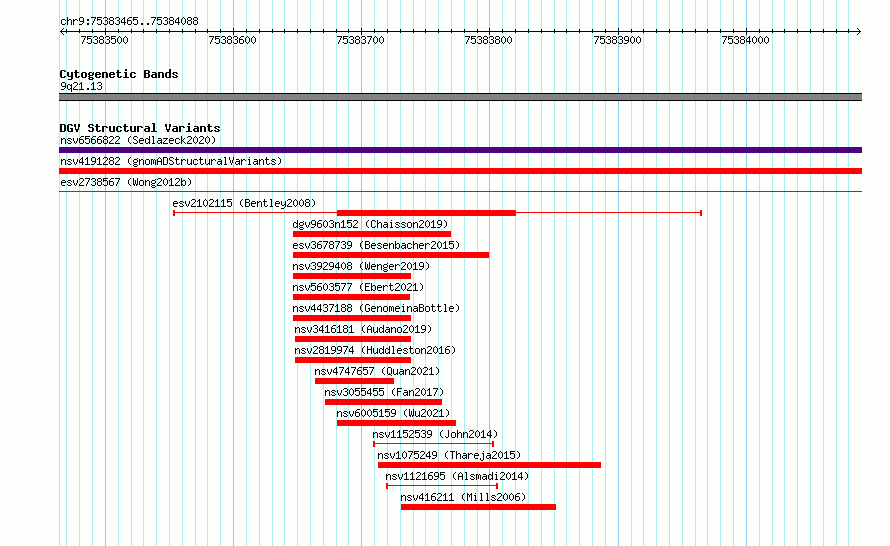This screenshot has height=546, width=890.
Task: Open nsv4747657 (Quan2021) label
Action: (377, 371)
